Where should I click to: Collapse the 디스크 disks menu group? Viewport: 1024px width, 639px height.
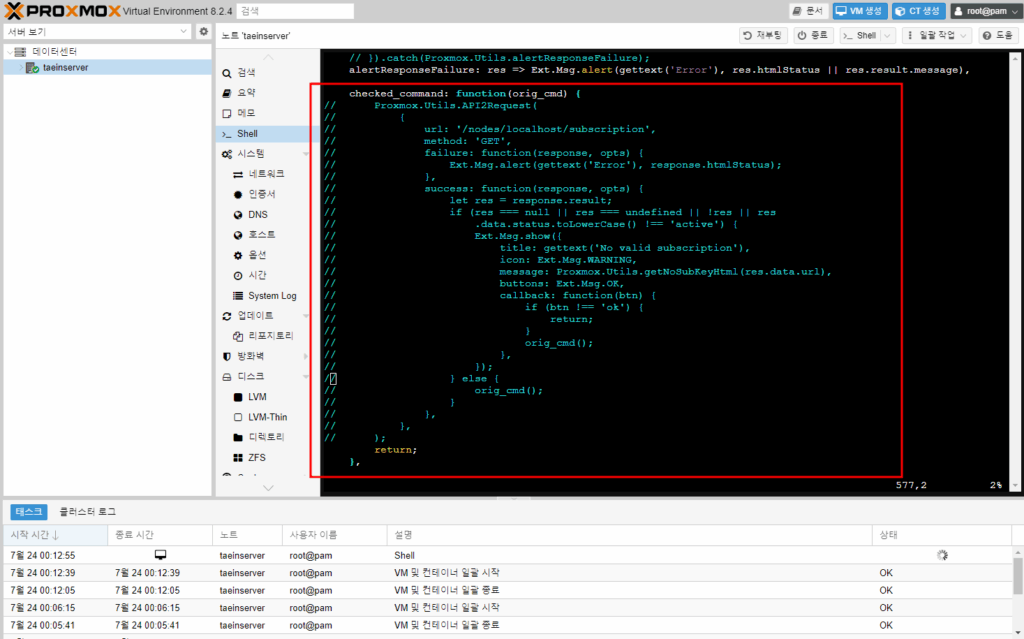click(306, 377)
